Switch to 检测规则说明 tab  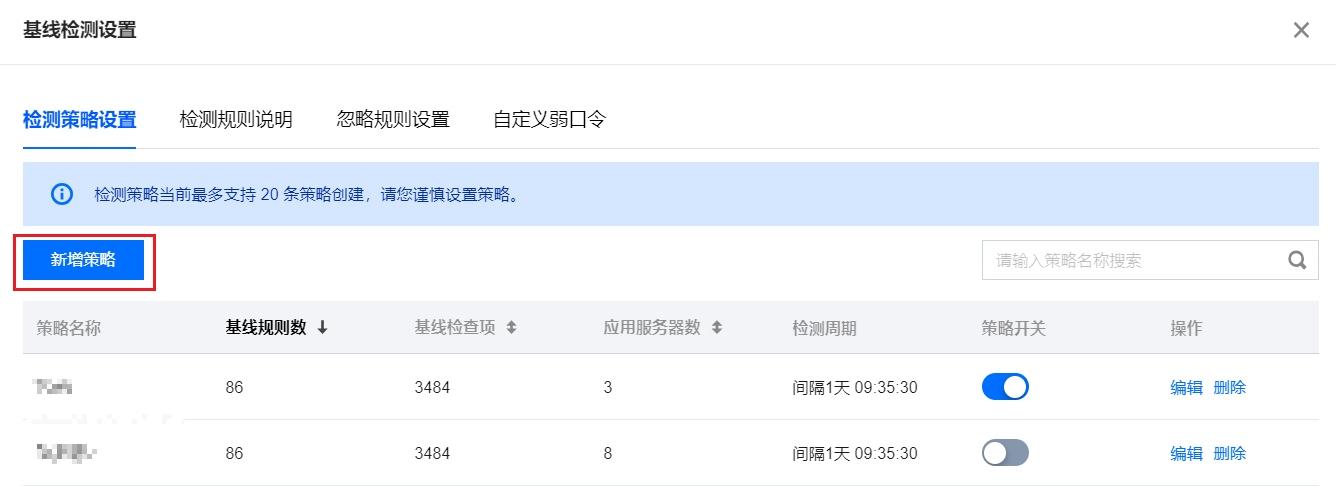click(236, 120)
